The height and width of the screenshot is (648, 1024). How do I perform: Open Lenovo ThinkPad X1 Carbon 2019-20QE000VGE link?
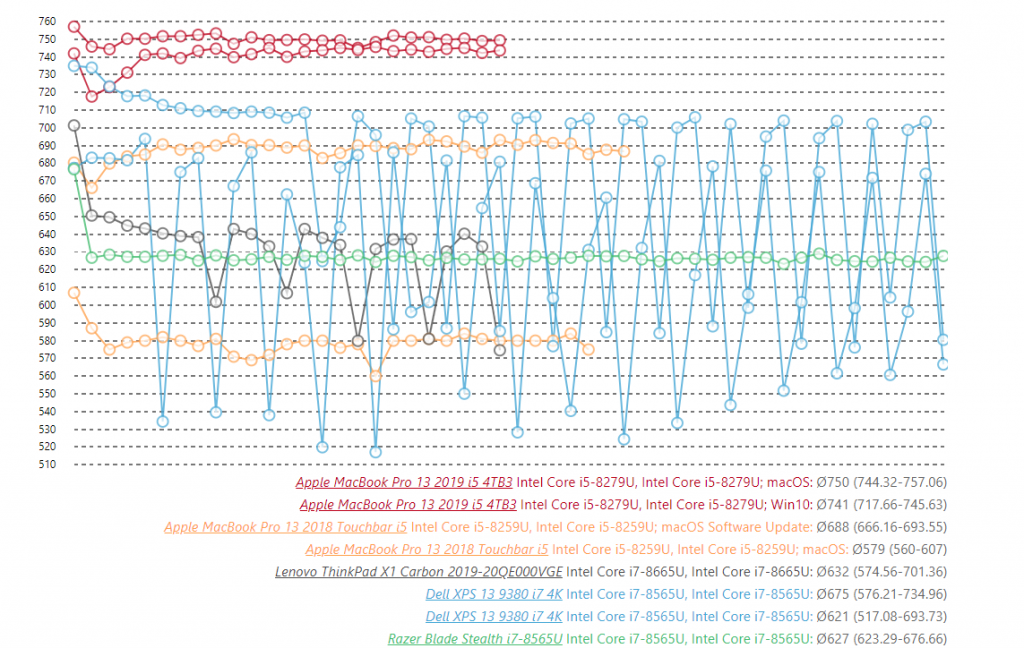[419, 572]
